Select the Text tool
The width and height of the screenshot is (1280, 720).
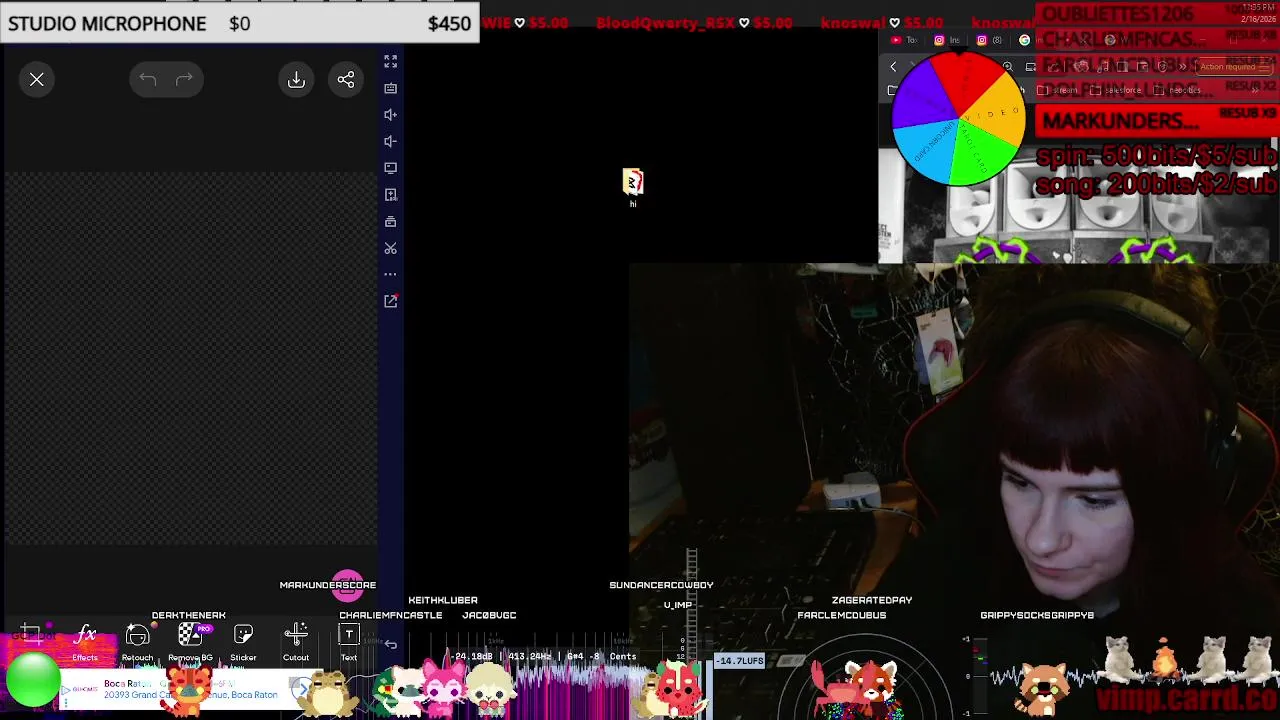coord(349,642)
